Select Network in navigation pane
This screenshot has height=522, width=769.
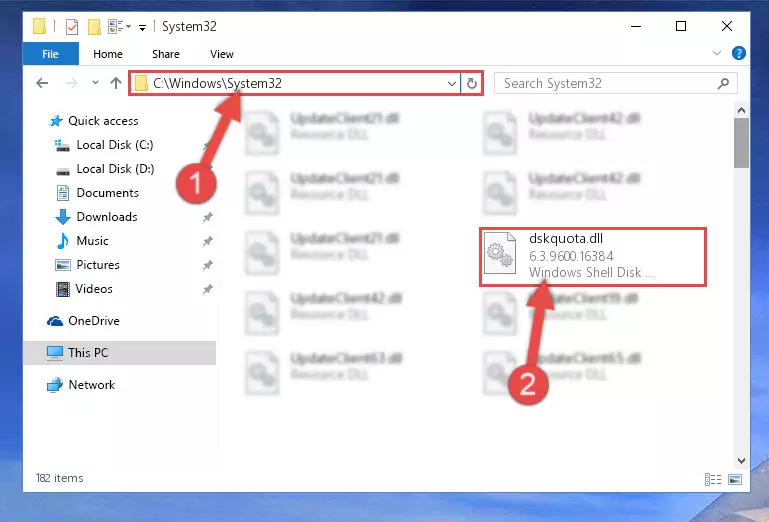pos(91,385)
